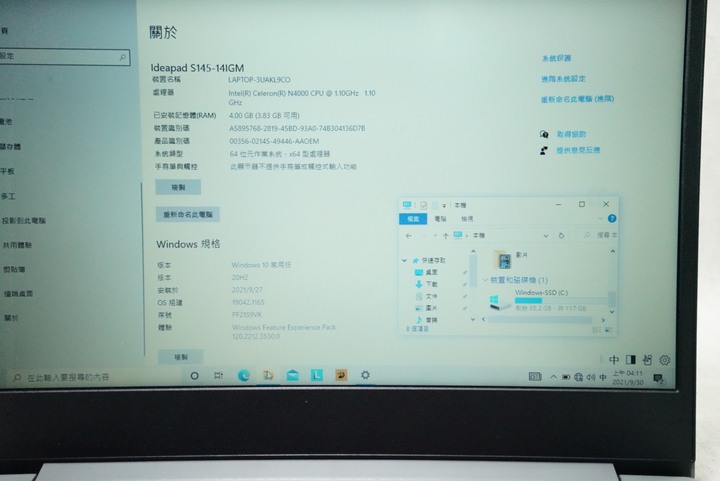720x481 pixels.
Task: Click 複製 button under device specs
Action: [178, 187]
